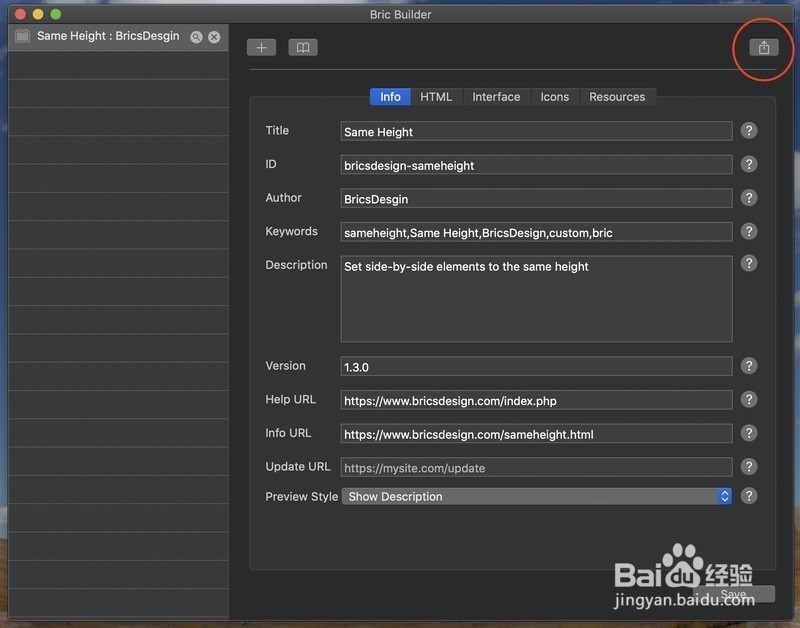
Task: Open the Preview Style dropdown showing Show Description
Action: pos(537,496)
